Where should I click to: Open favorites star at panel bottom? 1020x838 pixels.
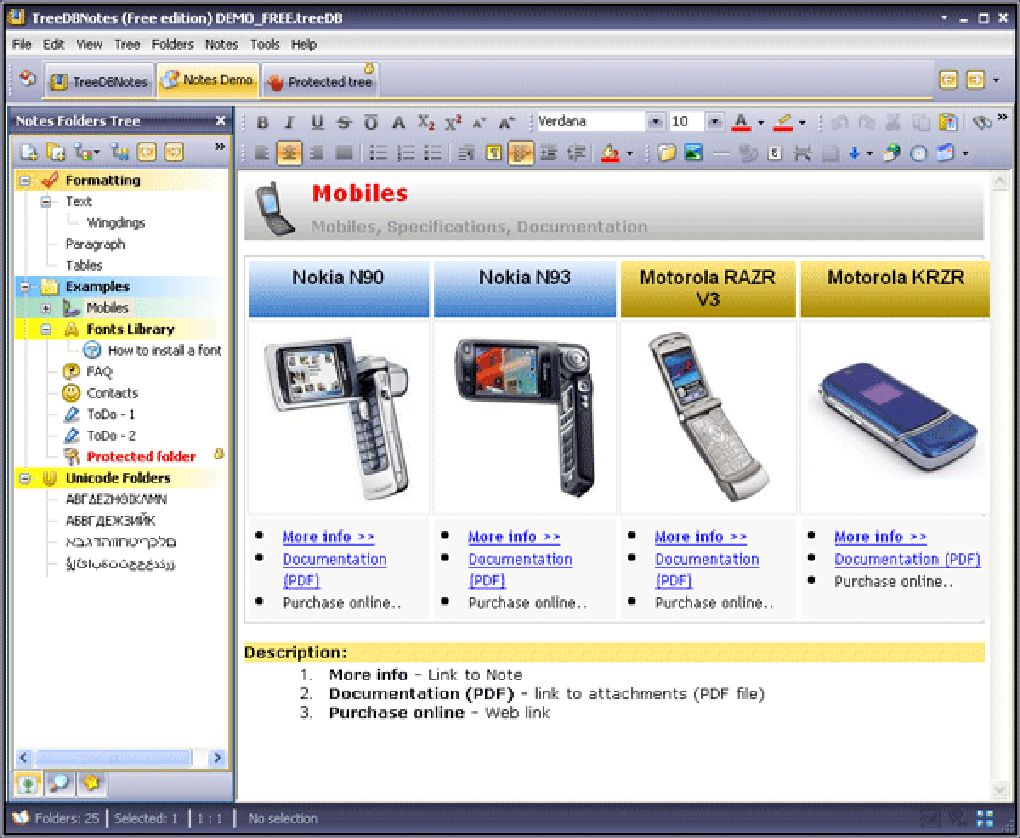pyautogui.click(x=91, y=784)
